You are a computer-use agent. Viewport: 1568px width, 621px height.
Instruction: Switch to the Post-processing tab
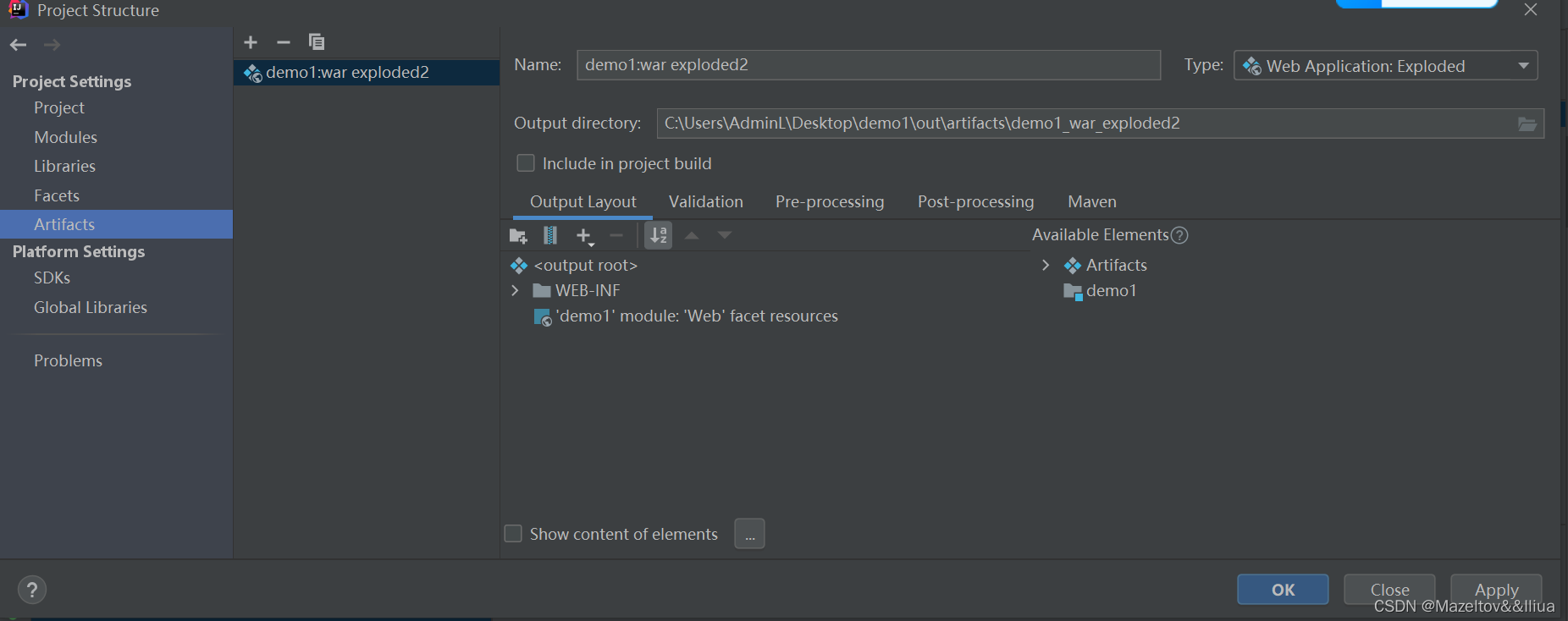[976, 202]
